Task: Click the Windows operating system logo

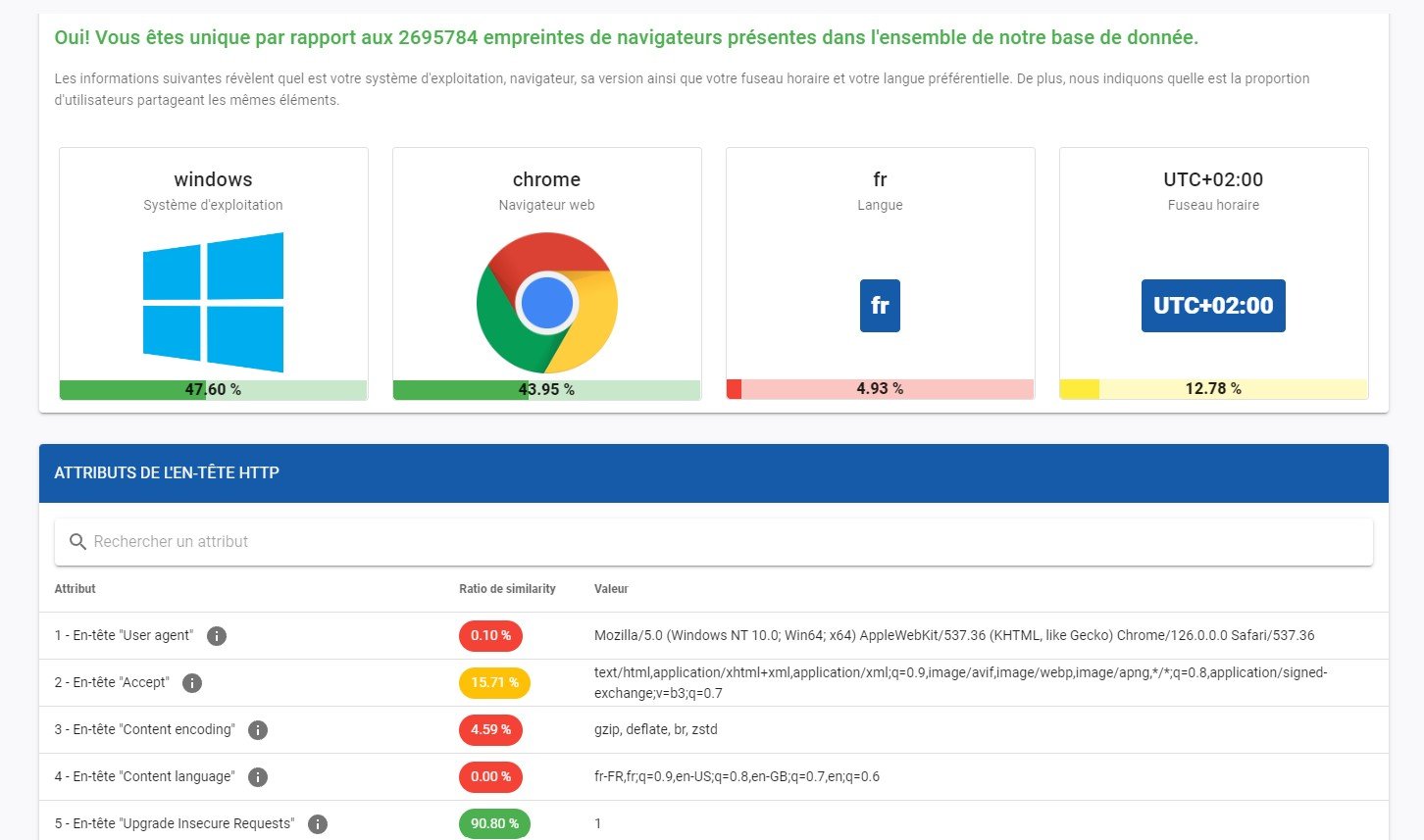Action: tap(213, 302)
